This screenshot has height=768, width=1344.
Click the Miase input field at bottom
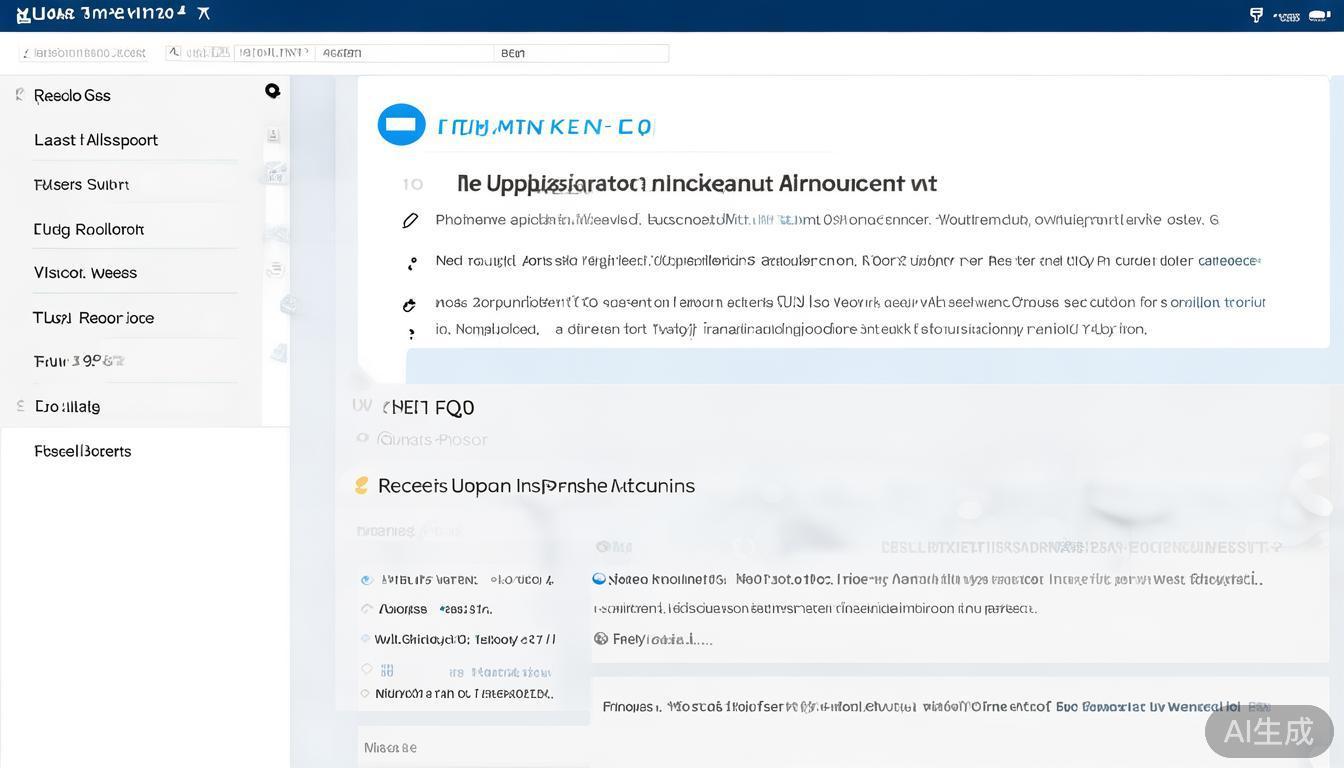click(470, 748)
